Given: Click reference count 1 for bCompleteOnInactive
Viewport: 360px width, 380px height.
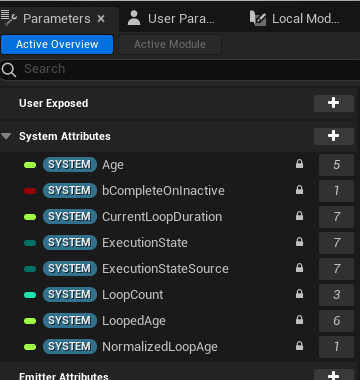Looking at the screenshot, I should pyautogui.click(x=336, y=191).
